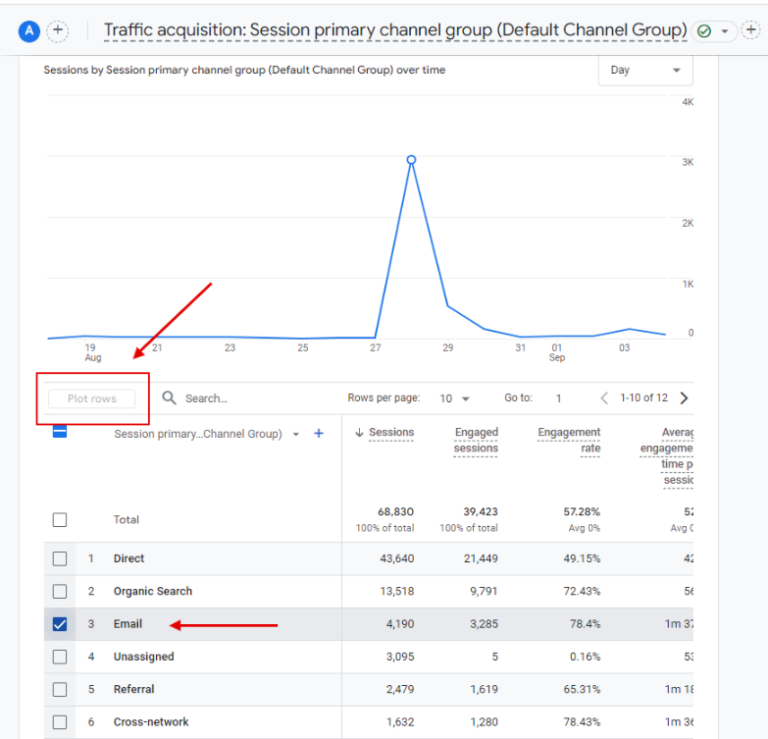Add a secondary dimension with the blue plus
Viewport: 768px width, 739px height.
pos(319,433)
